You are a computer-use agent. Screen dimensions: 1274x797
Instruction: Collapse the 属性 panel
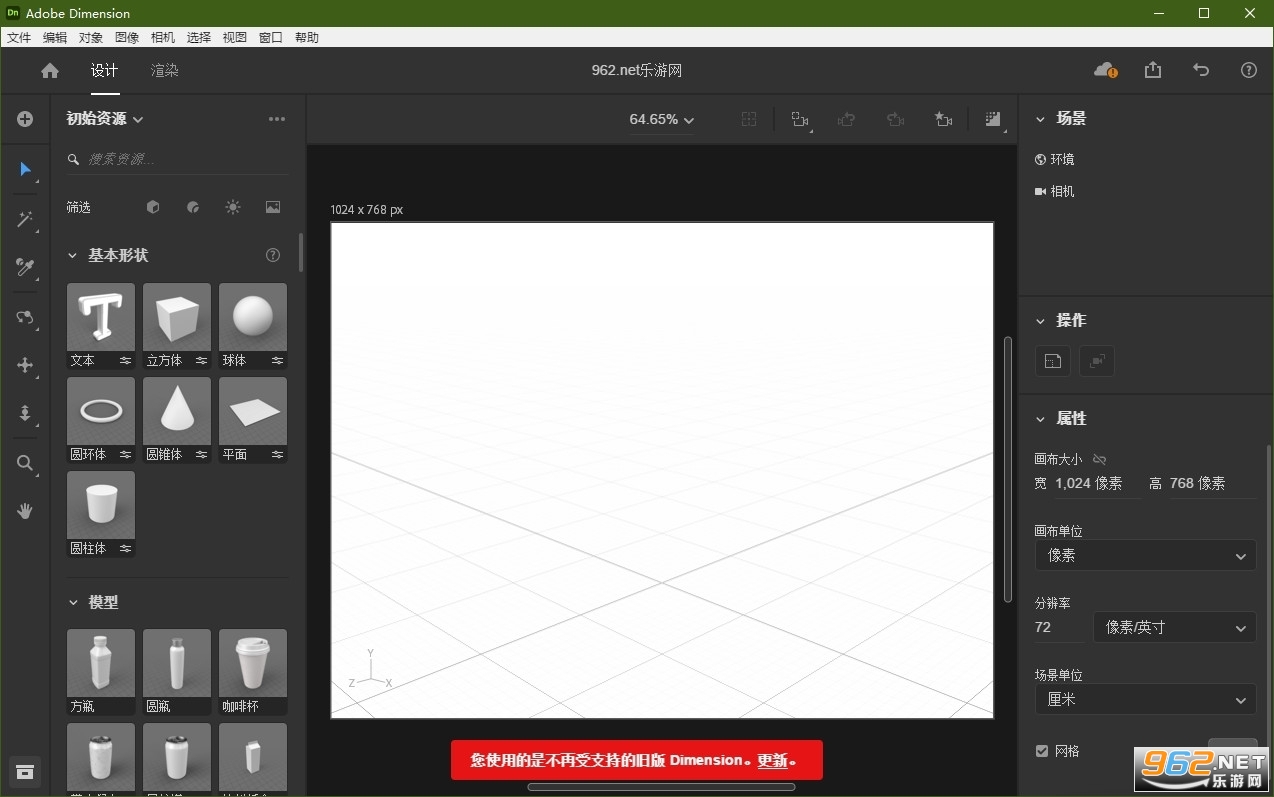1040,418
